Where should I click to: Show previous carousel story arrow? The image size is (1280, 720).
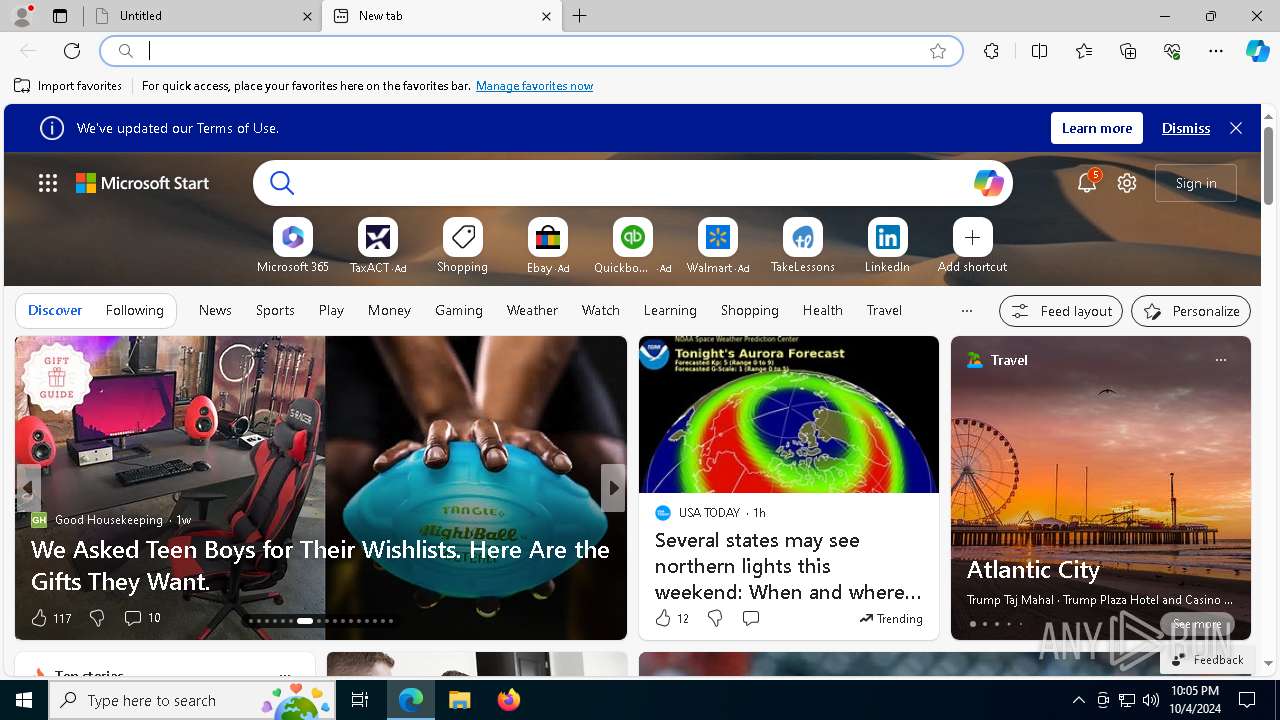tap(28, 488)
